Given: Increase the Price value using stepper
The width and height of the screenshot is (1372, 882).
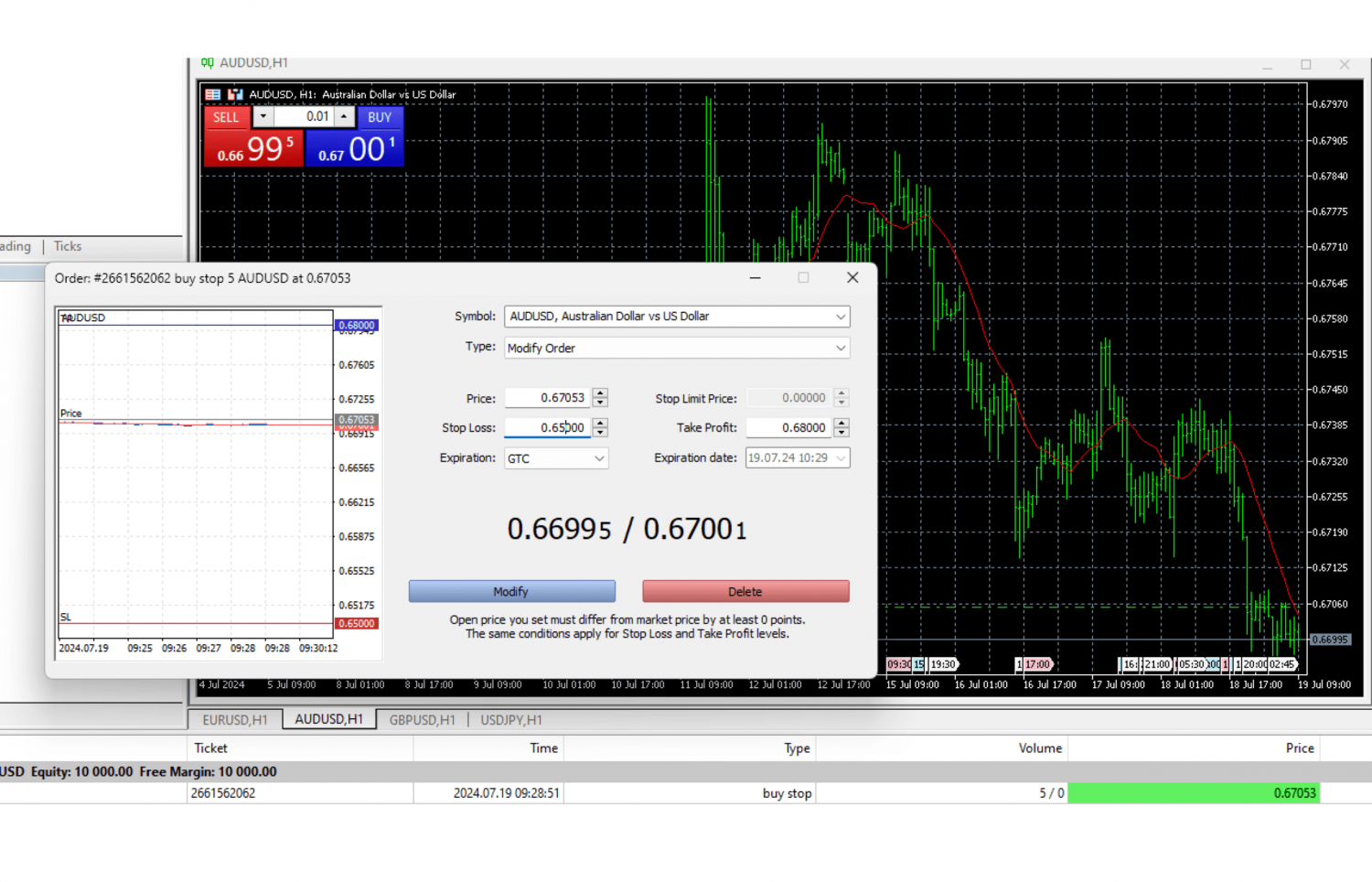Looking at the screenshot, I should click(x=600, y=393).
